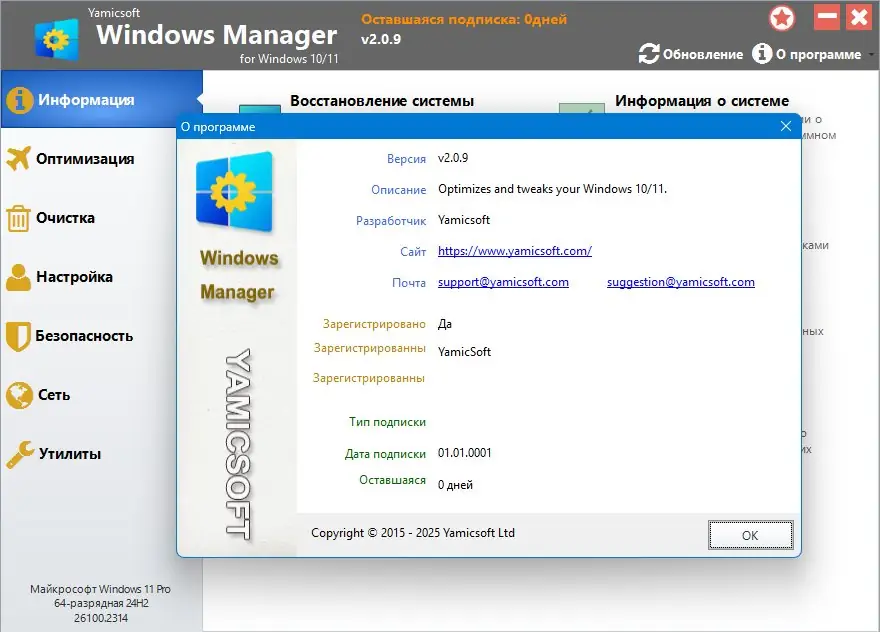880x632 pixels.
Task: Click the airplane icon for Оптимизация
Action: 19,158
